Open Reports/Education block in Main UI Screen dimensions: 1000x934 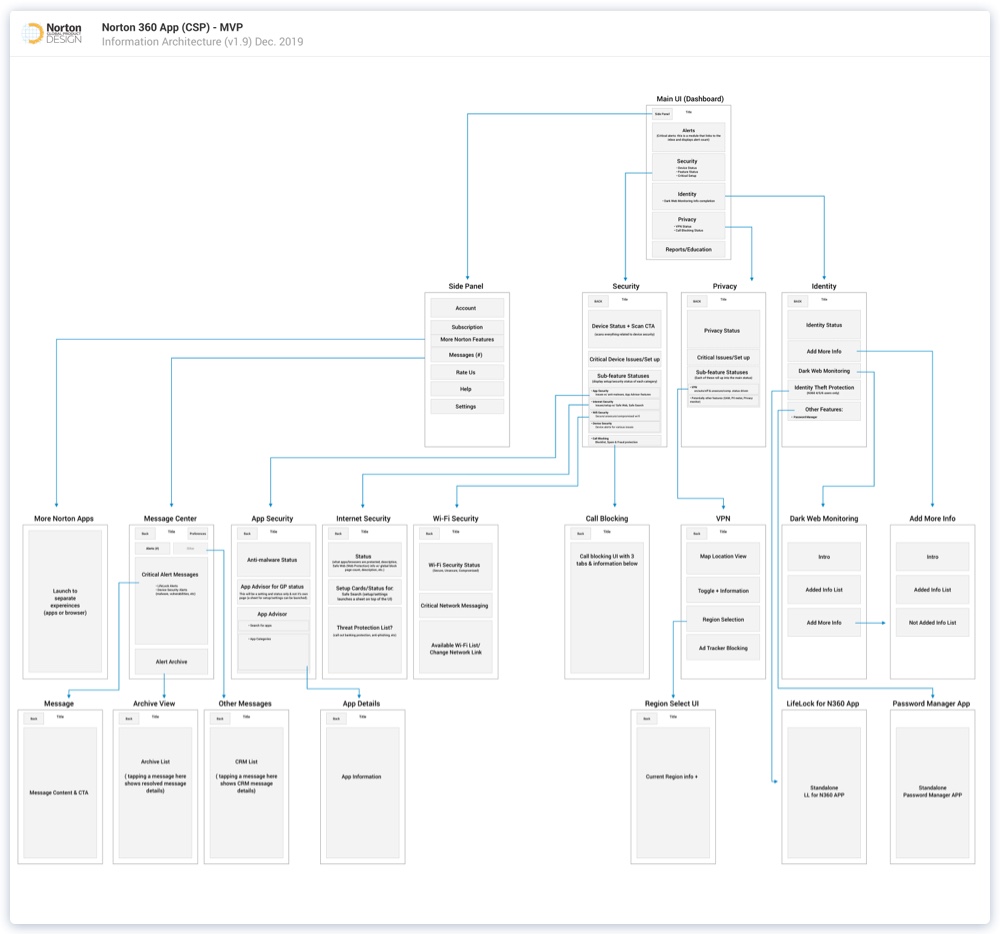tap(689, 249)
